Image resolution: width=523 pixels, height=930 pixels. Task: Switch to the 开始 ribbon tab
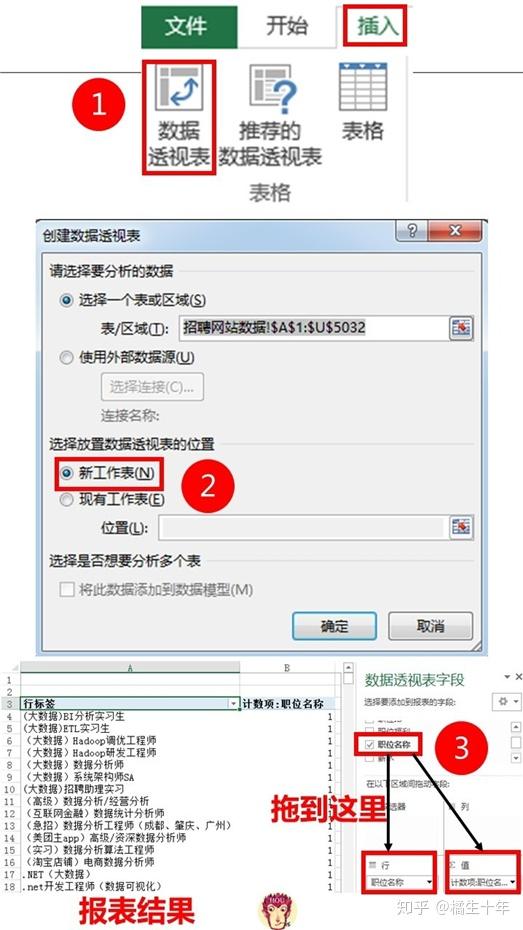[286, 27]
